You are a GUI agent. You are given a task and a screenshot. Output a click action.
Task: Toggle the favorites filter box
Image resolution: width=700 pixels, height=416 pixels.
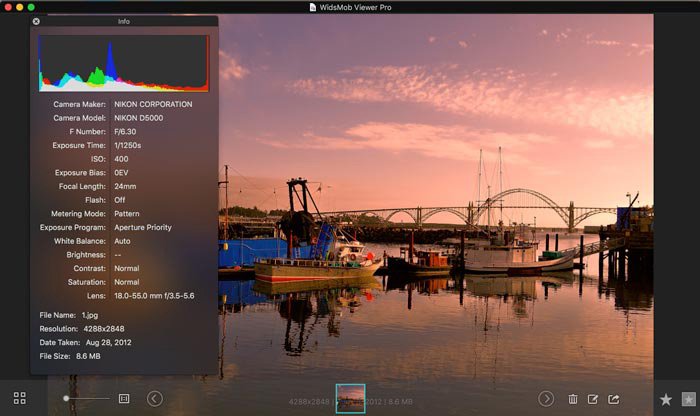(x=688, y=399)
